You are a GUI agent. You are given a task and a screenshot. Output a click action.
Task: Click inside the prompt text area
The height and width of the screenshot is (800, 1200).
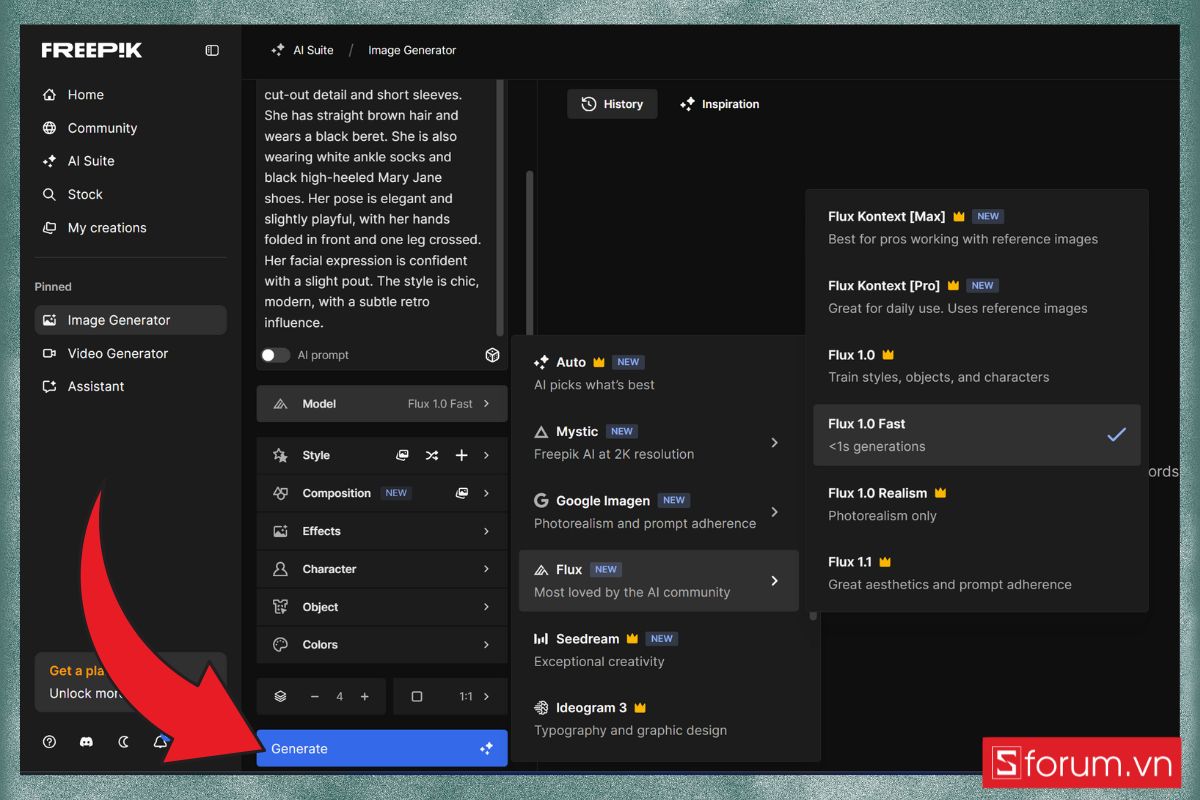click(x=375, y=208)
